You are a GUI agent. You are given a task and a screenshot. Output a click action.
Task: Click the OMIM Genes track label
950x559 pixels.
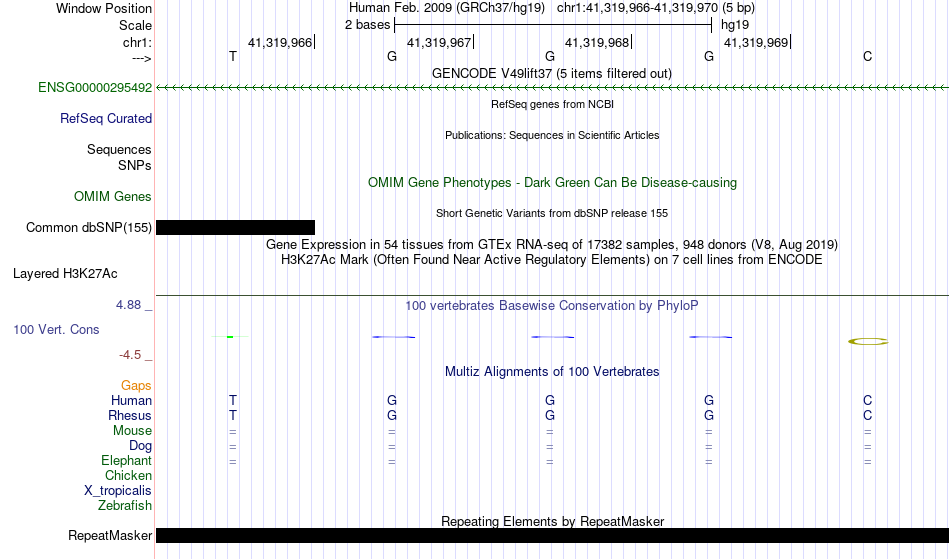[113, 197]
